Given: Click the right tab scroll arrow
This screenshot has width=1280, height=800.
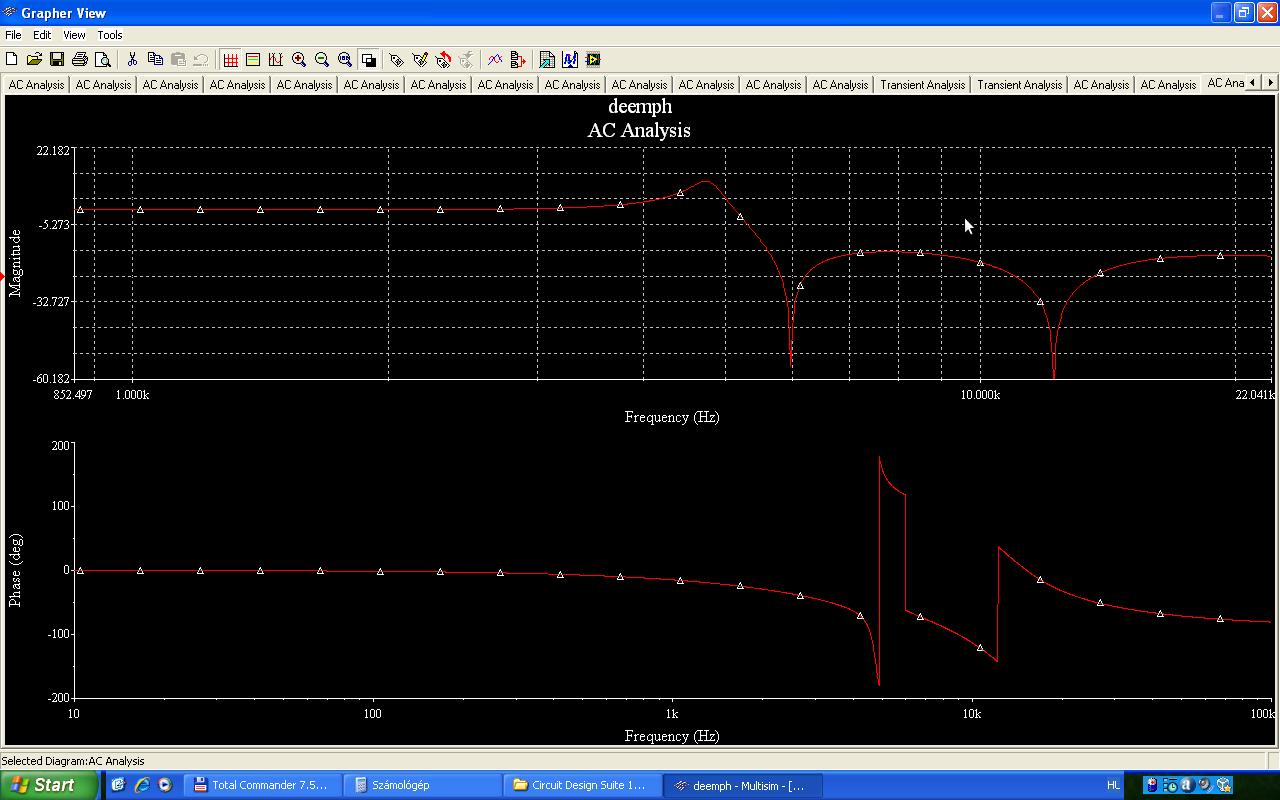Looking at the screenshot, I should [x=1270, y=83].
